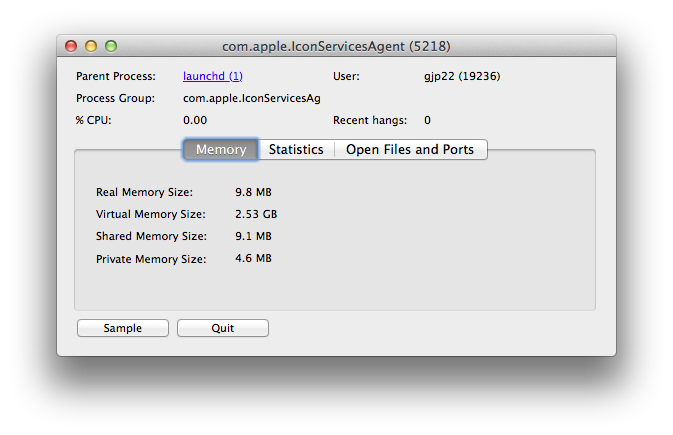
Task: Click the window title com.apple.IconServicesAgent (5218)
Action: 336,46
